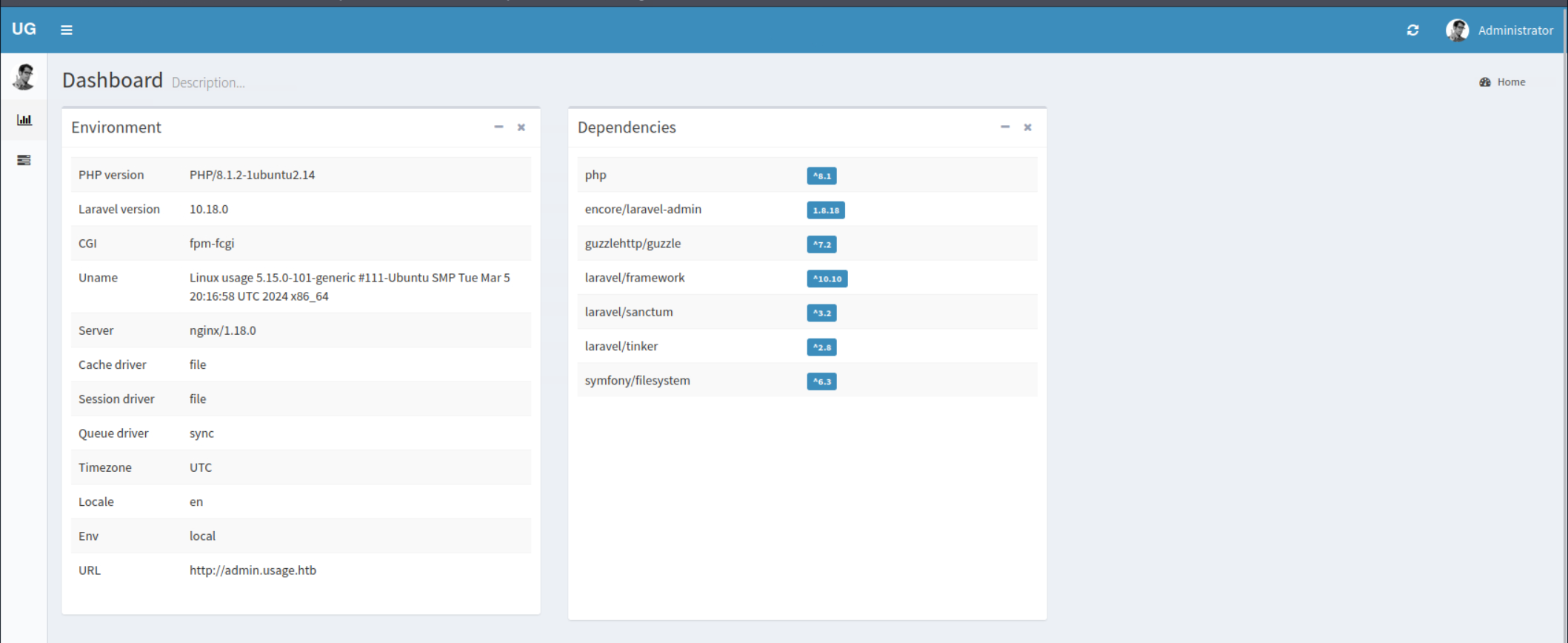
Task: Toggle the hamburger sidebar menu
Action: [67, 30]
